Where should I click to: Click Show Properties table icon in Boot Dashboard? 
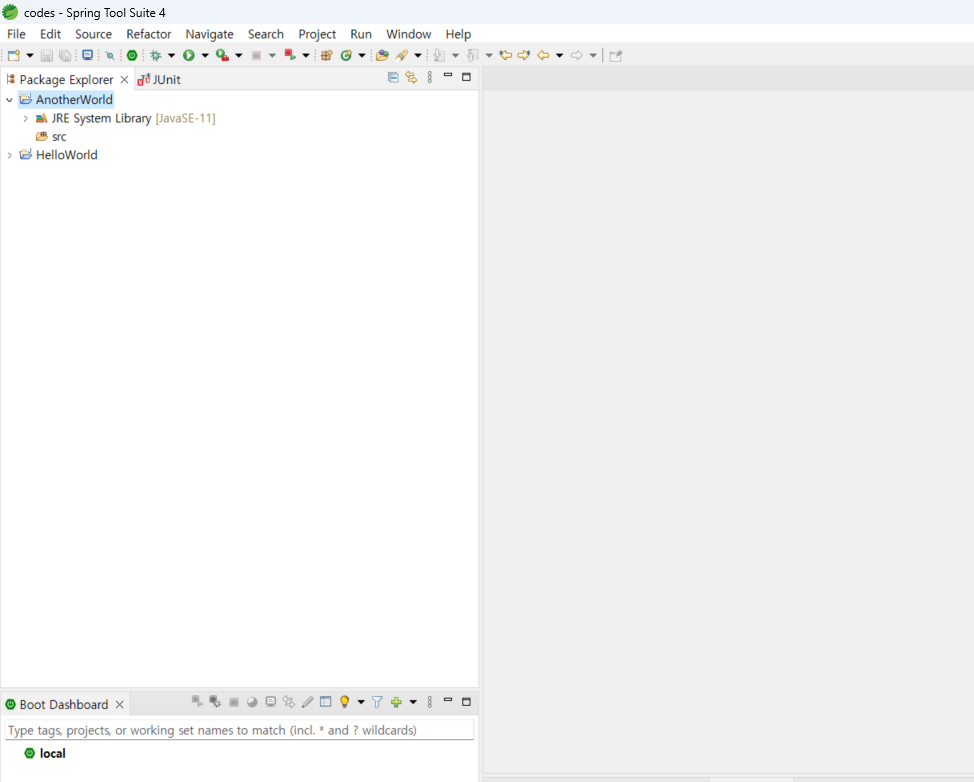pos(325,702)
